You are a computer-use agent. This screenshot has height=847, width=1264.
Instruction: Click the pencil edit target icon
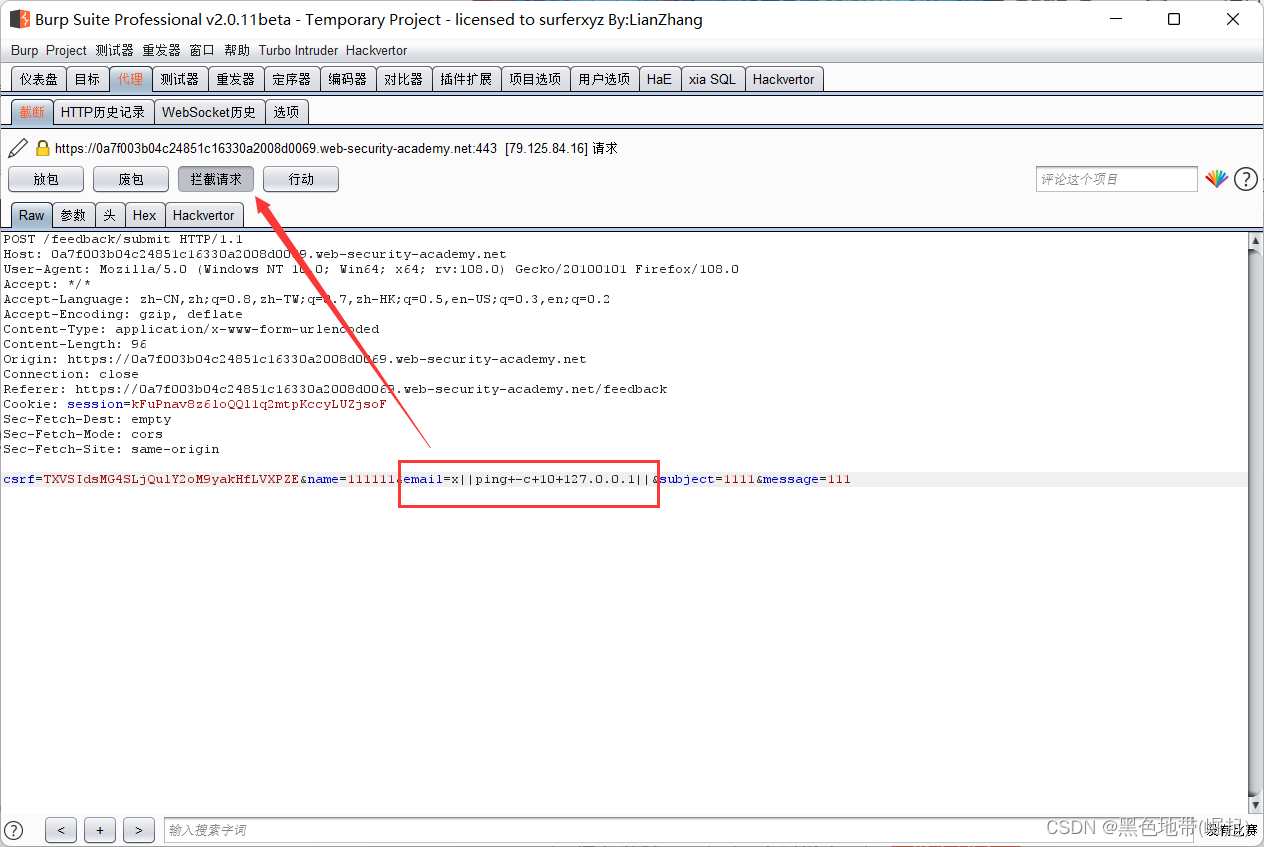click(x=18, y=148)
